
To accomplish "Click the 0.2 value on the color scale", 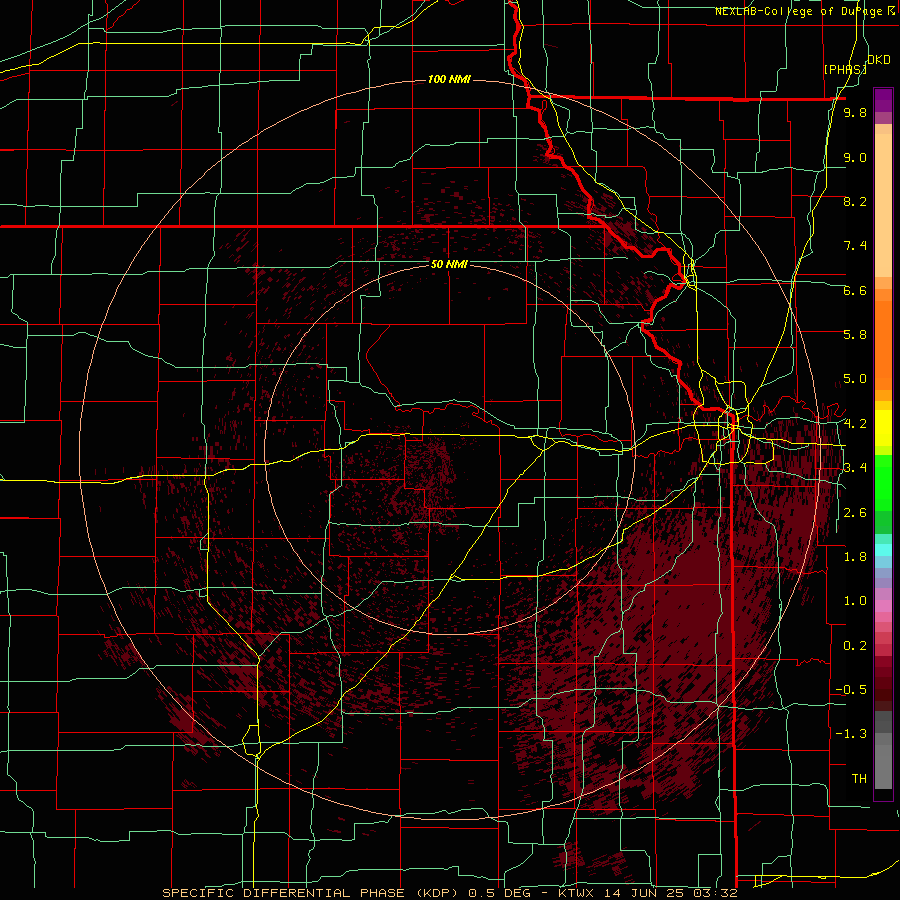I will point(855,646).
